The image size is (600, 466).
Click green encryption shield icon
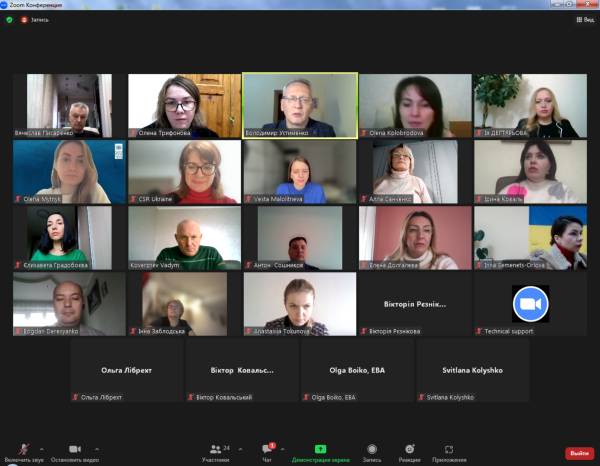(x=9, y=19)
